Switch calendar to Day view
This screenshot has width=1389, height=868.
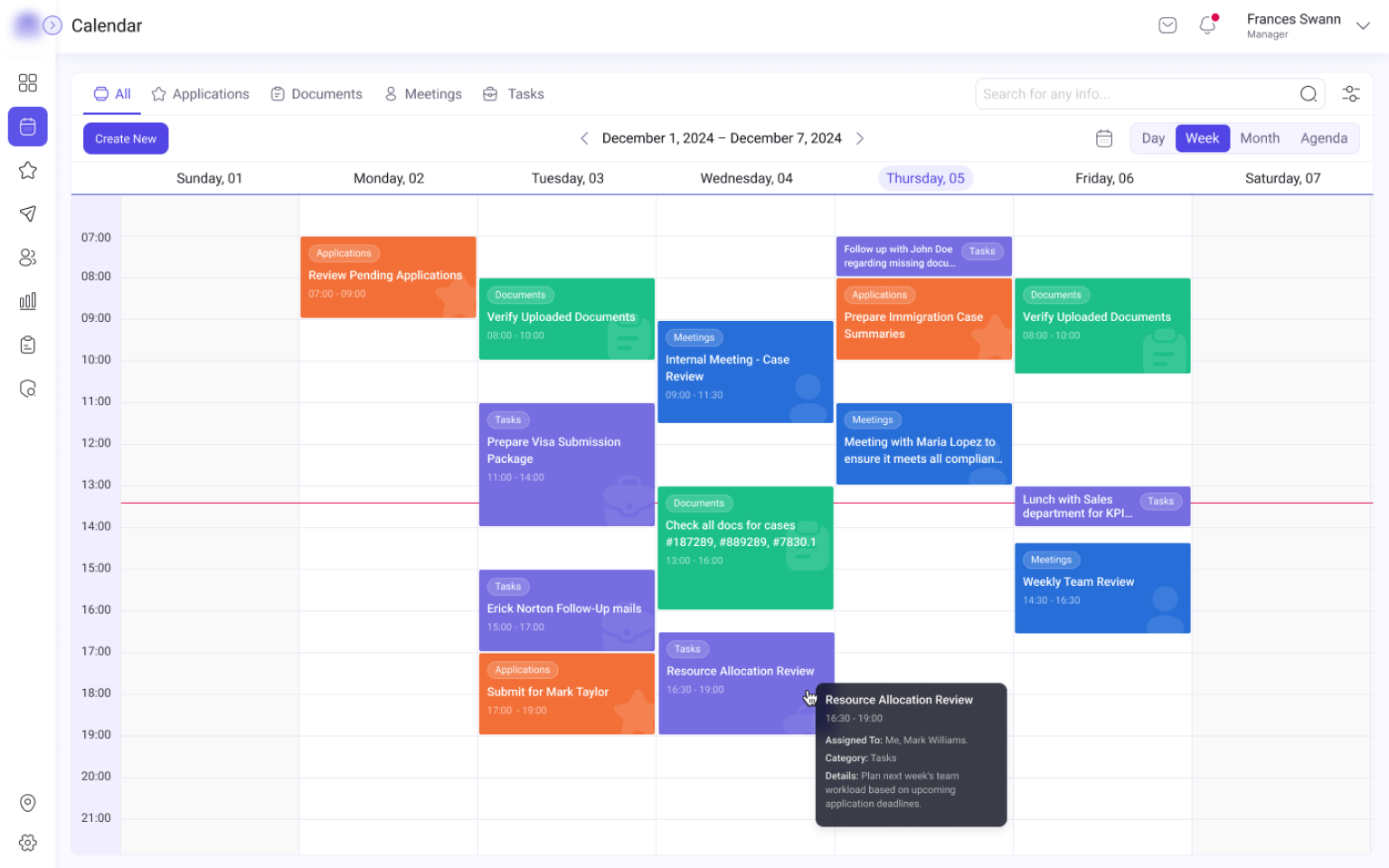coord(1153,138)
